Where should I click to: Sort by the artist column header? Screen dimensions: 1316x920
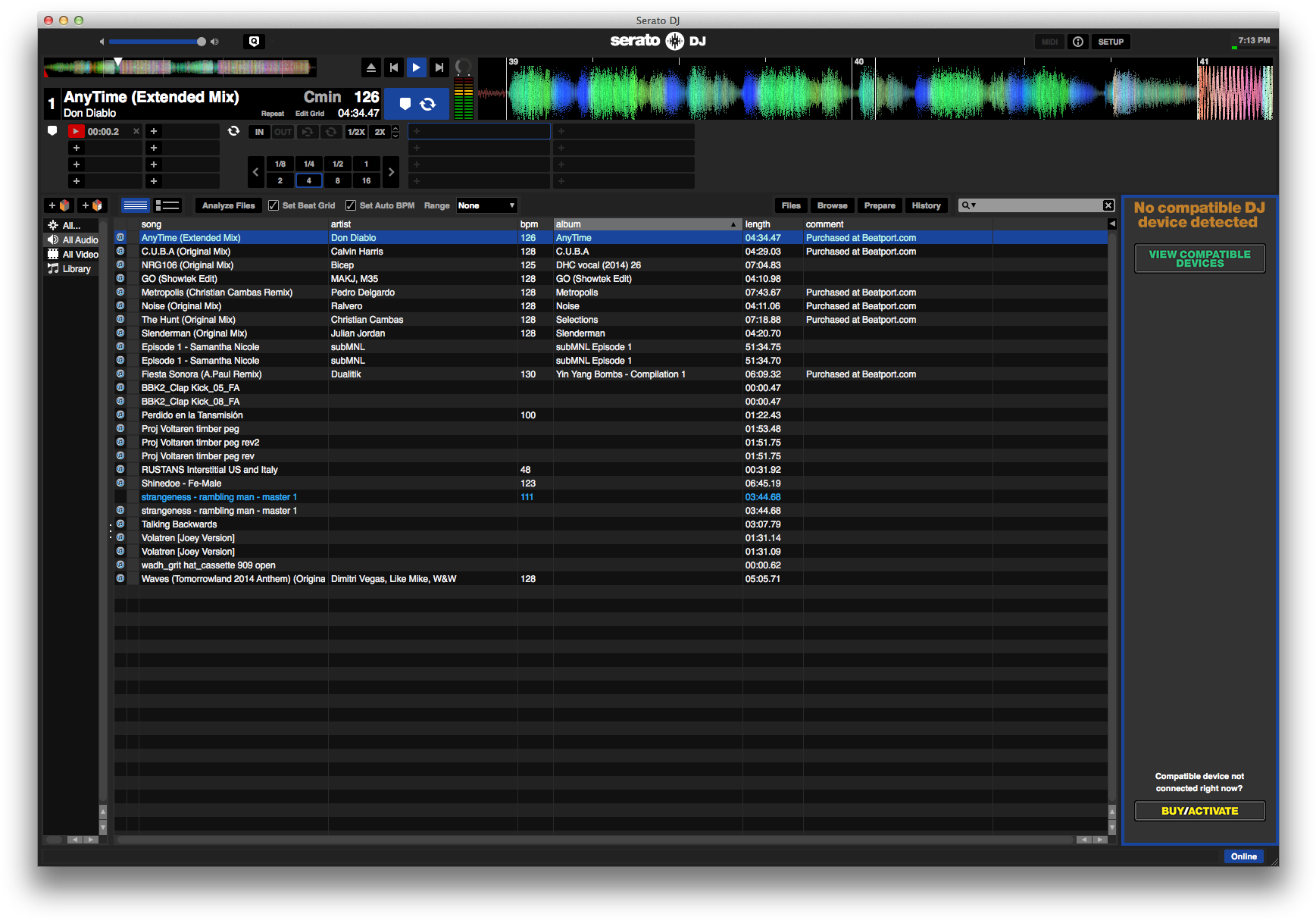[422, 224]
